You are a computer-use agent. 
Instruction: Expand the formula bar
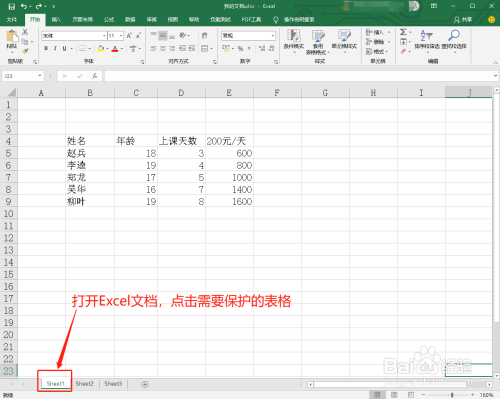495,76
